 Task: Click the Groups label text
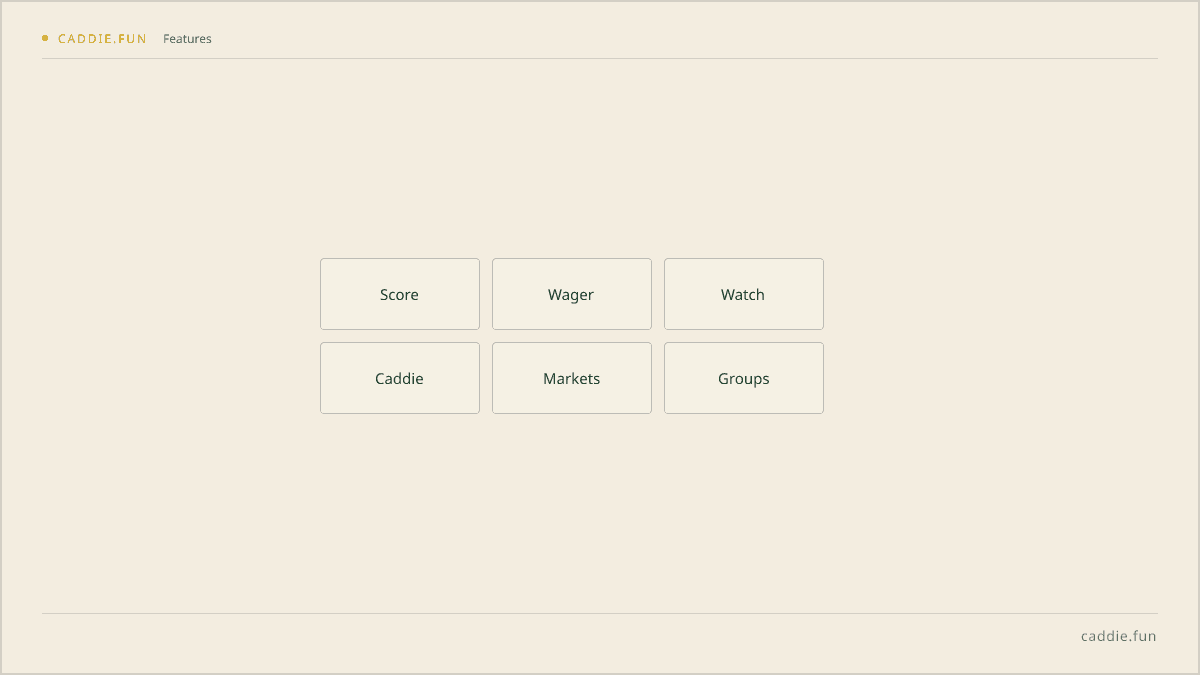(744, 379)
